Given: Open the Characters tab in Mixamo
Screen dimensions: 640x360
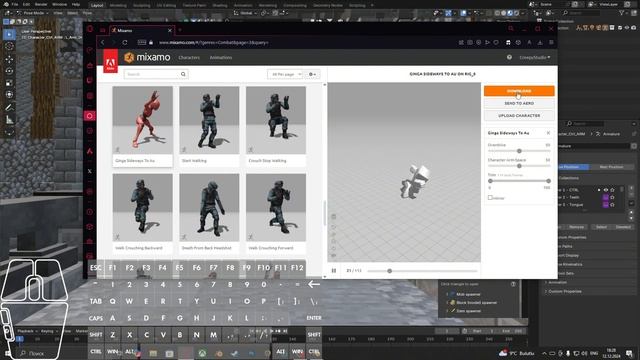Looking at the screenshot, I should click(189, 58).
